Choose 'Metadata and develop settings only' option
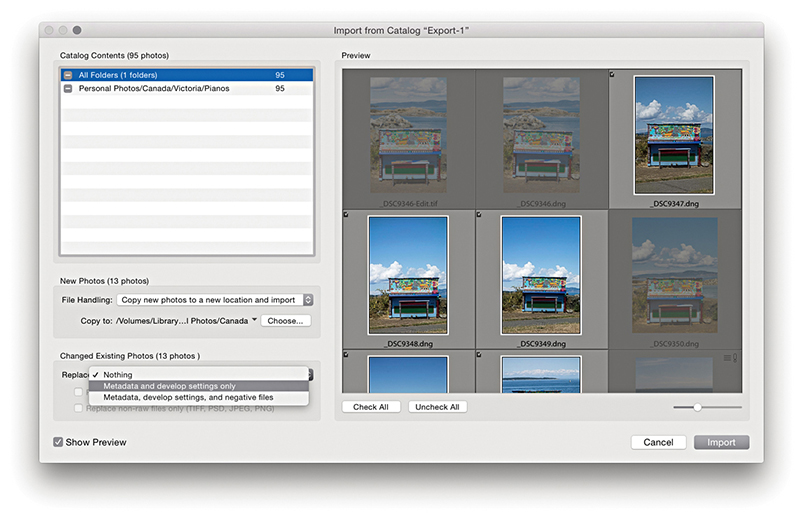This screenshot has height=519, width=803. pos(170,386)
